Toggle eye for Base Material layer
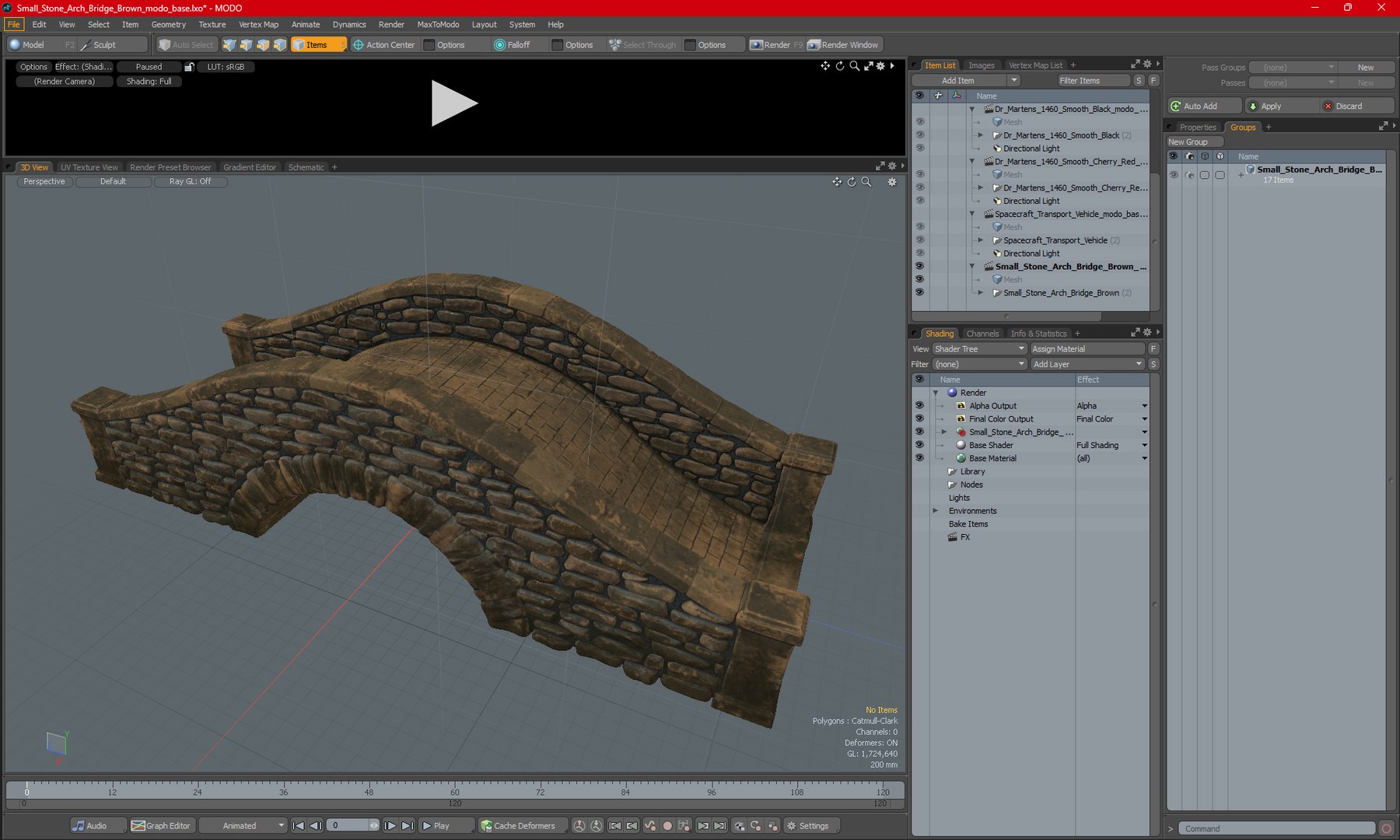Screen dimensions: 1400x840 pyautogui.click(x=919, y=458)
